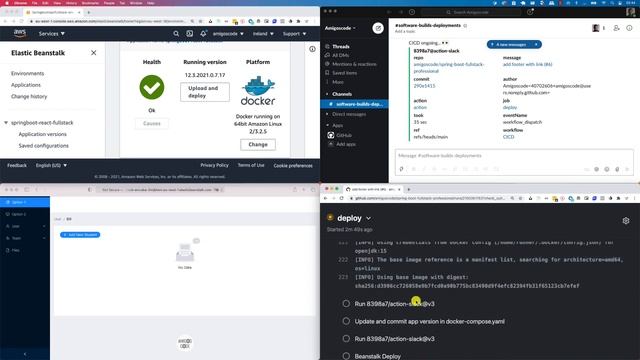
Task: Open Files item in student app sidebar
Action: (x=25, y=250)
